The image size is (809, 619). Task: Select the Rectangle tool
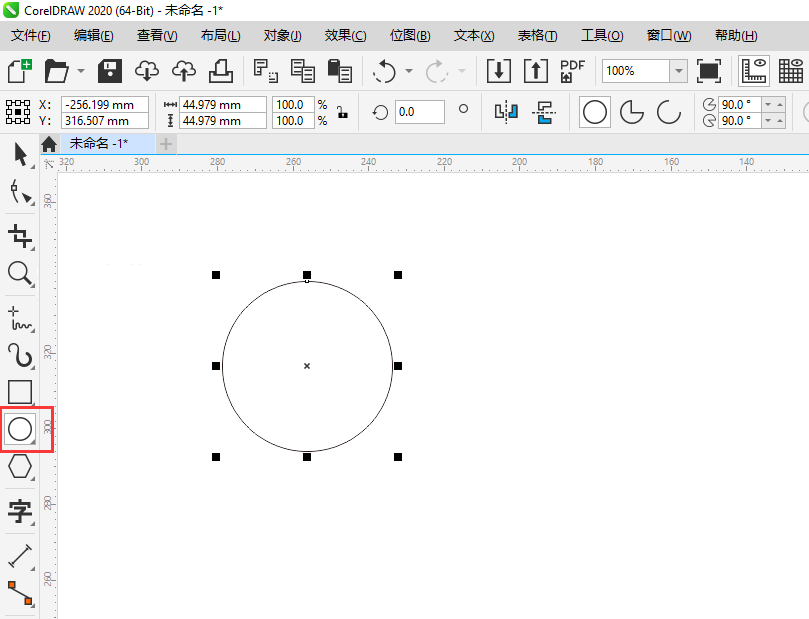[20, 391]
